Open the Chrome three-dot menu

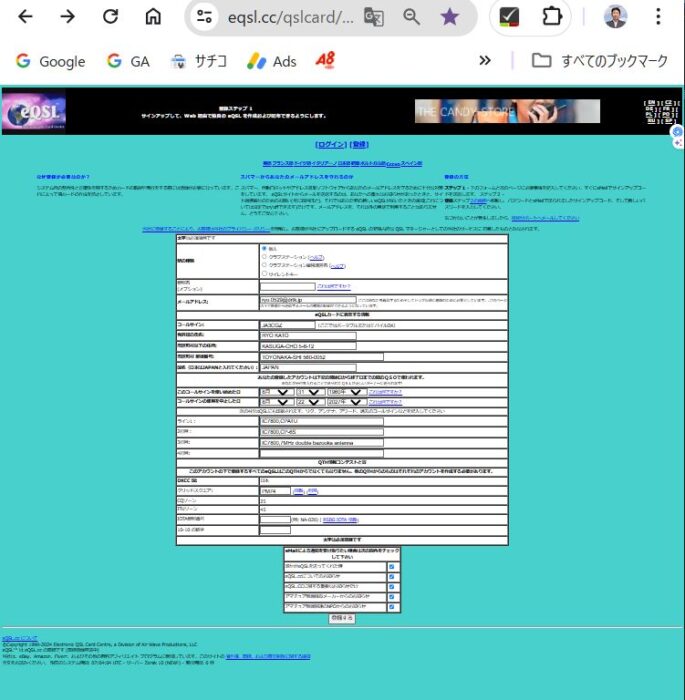coord(657,17)
